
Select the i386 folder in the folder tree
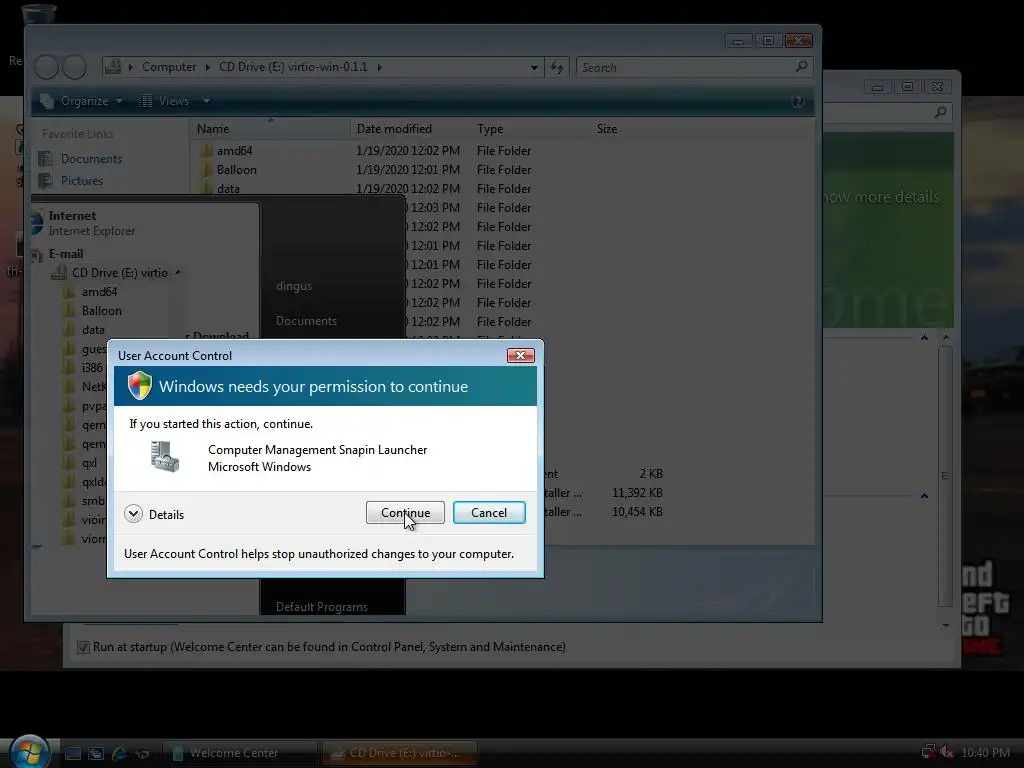(x=91, y=368)
